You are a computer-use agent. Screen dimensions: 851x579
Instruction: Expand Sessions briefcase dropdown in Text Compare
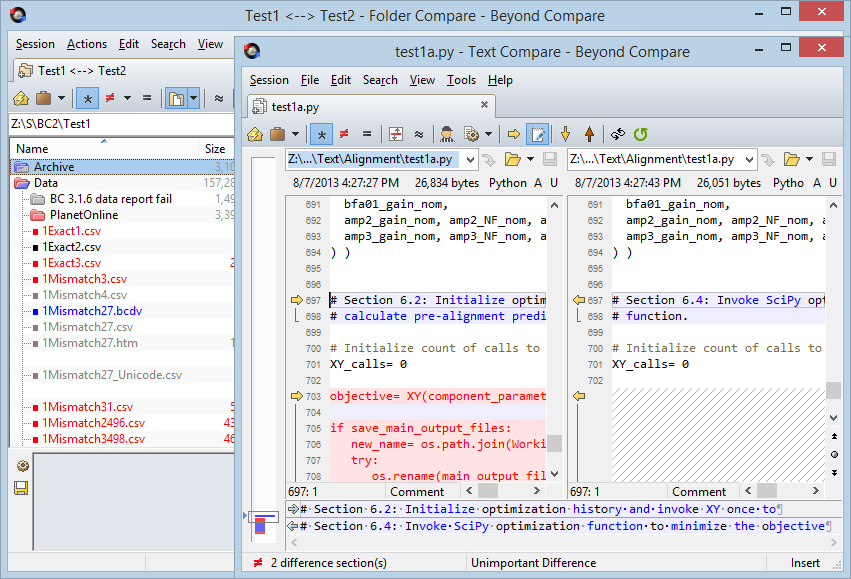coord(298,133)
